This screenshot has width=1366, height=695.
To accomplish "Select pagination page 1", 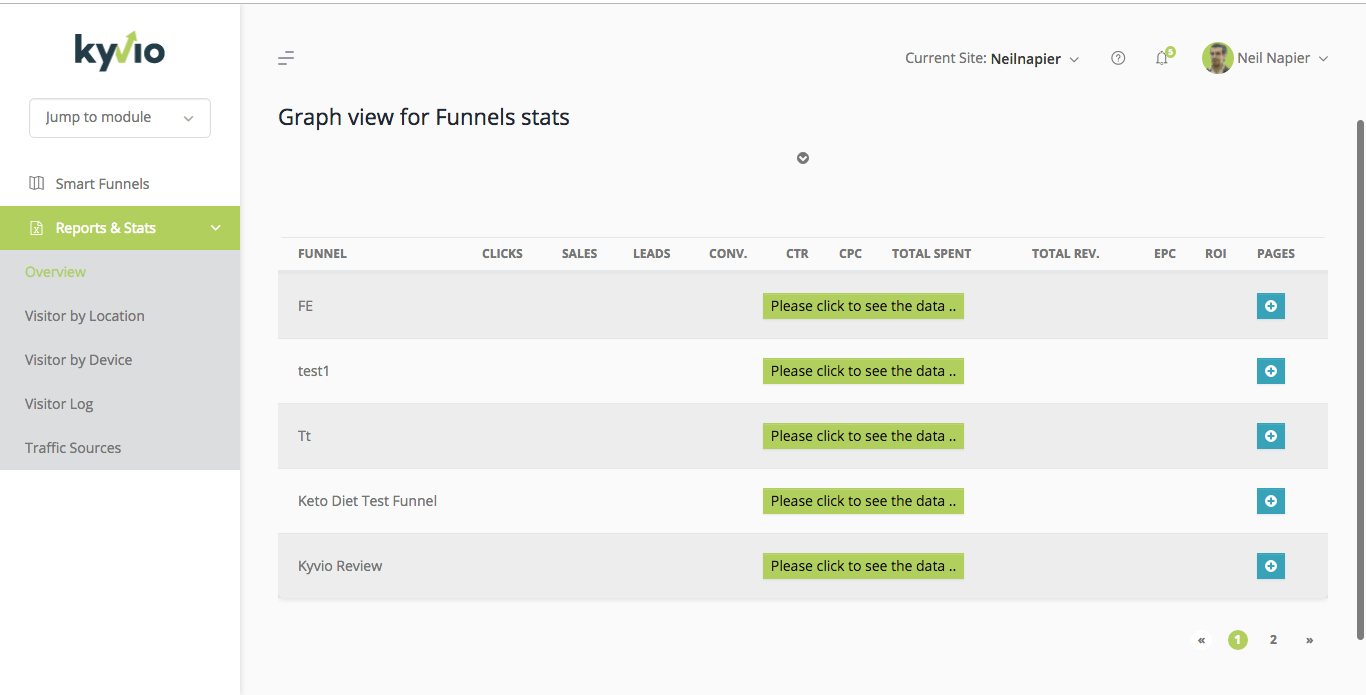I will 1238,640.
